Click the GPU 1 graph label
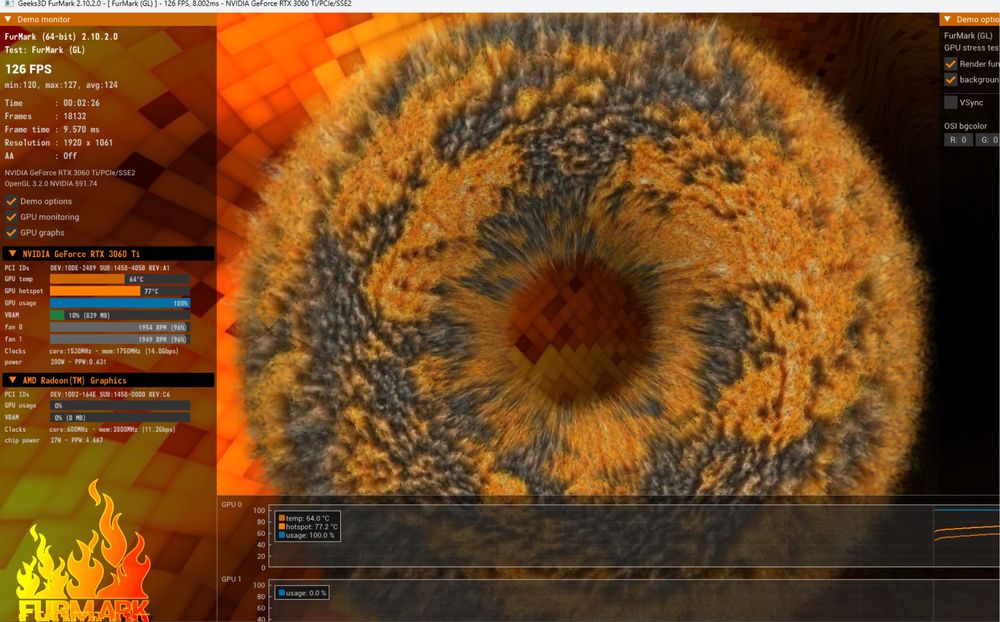The image size is (1000, 622). [x=232, y=579]
